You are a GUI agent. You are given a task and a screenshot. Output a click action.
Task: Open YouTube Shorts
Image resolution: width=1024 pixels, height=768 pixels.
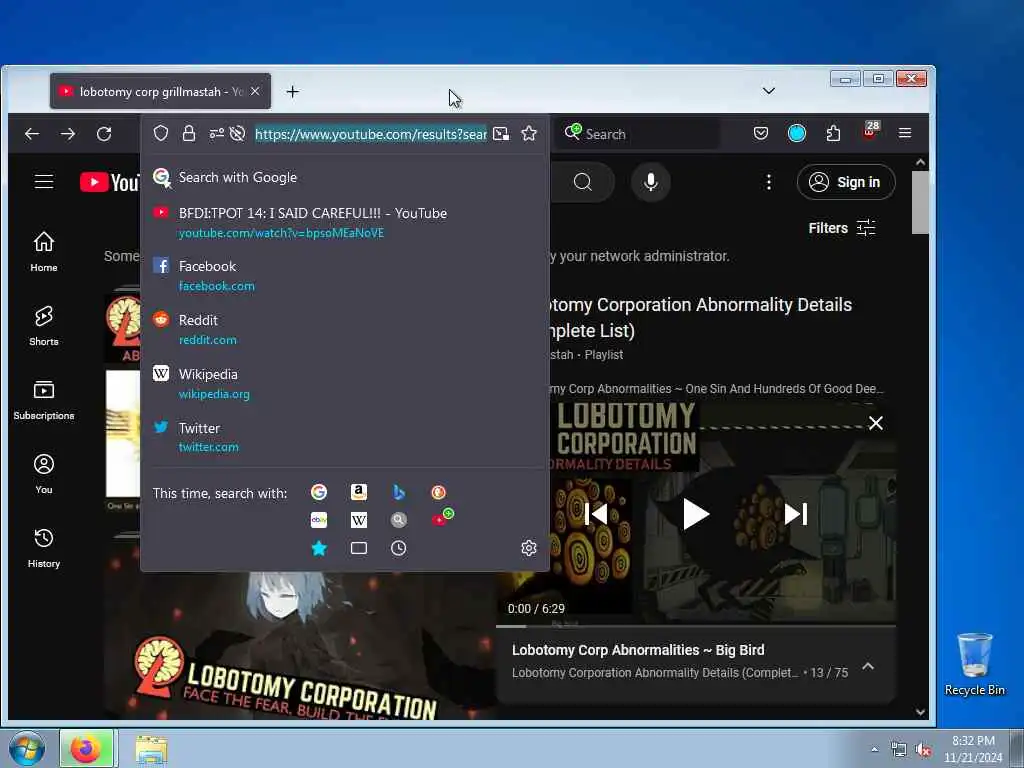(x=44, y=325)
